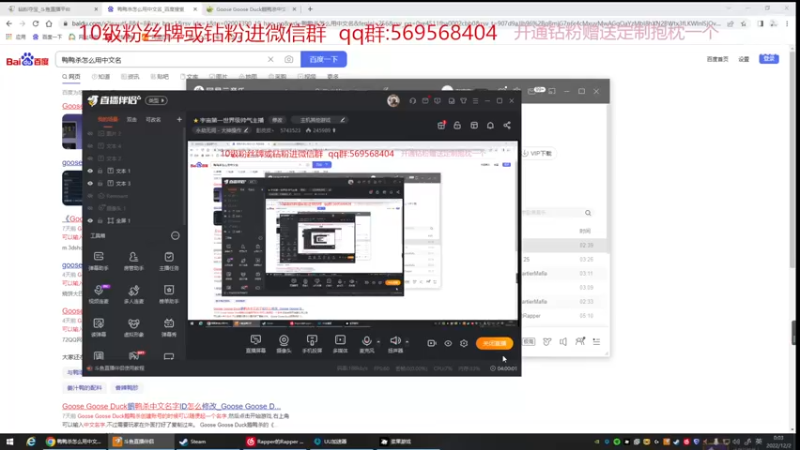Screen dimensions: 800x450
Task: Open the hamburger menu in 直播伴侣 title bar
Action: (476, 101)
